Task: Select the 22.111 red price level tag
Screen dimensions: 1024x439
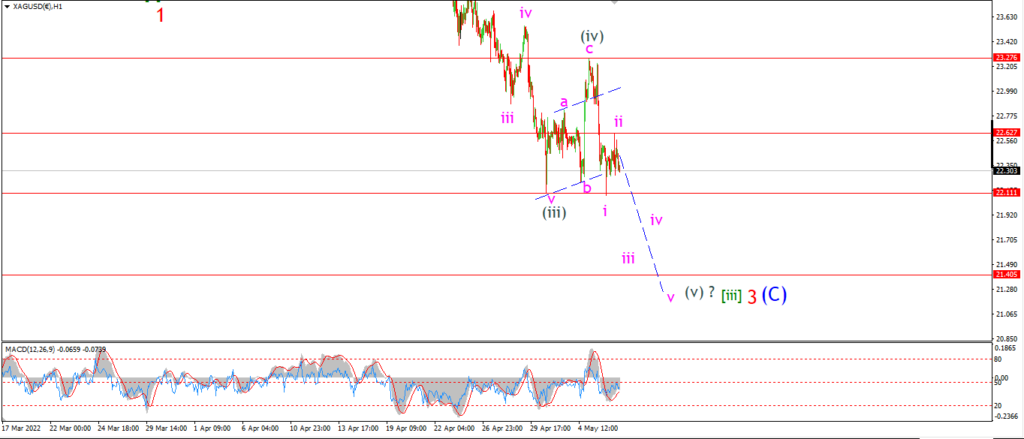Action: click(x=1006, y=193)
